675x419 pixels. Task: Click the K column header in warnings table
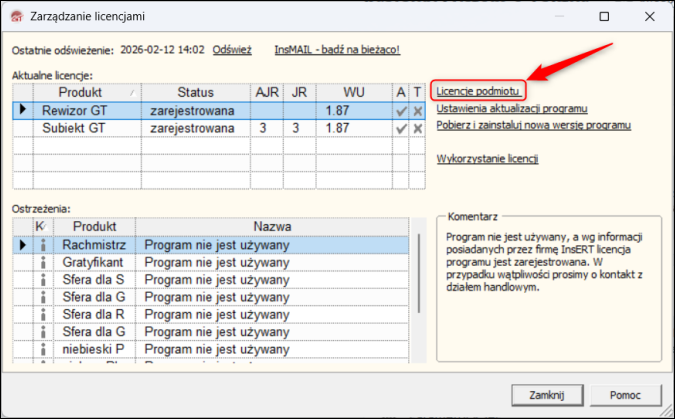coord(43,227)
